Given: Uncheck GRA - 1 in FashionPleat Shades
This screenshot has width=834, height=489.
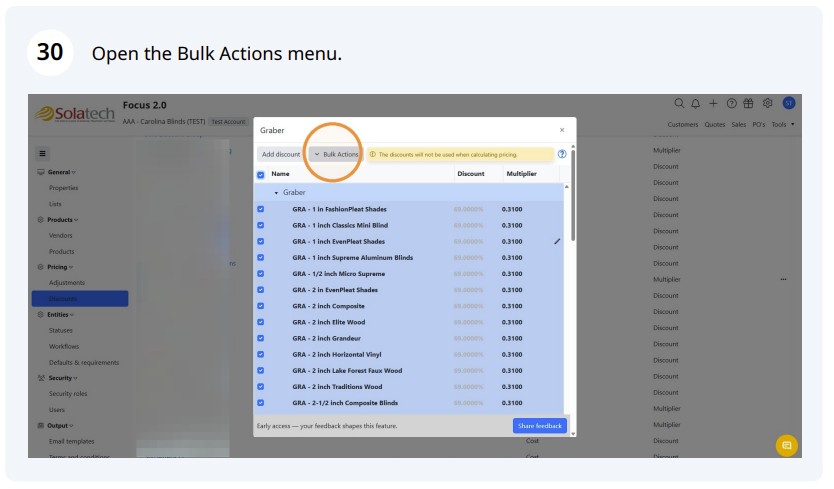Looking at the screenshot, I should pyautogui.click(x=261, y=209).
